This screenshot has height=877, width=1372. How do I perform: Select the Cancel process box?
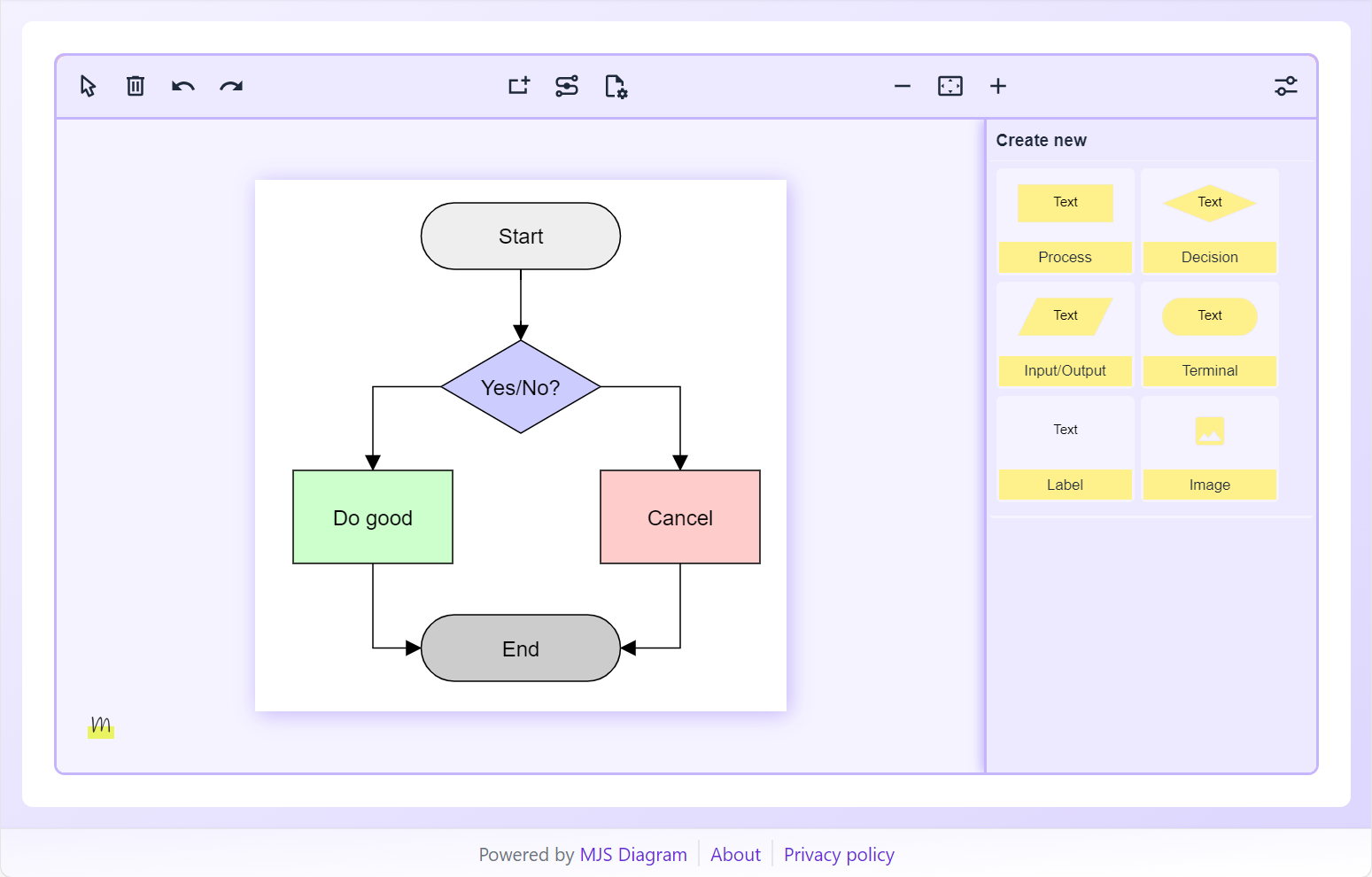point(680,517)
